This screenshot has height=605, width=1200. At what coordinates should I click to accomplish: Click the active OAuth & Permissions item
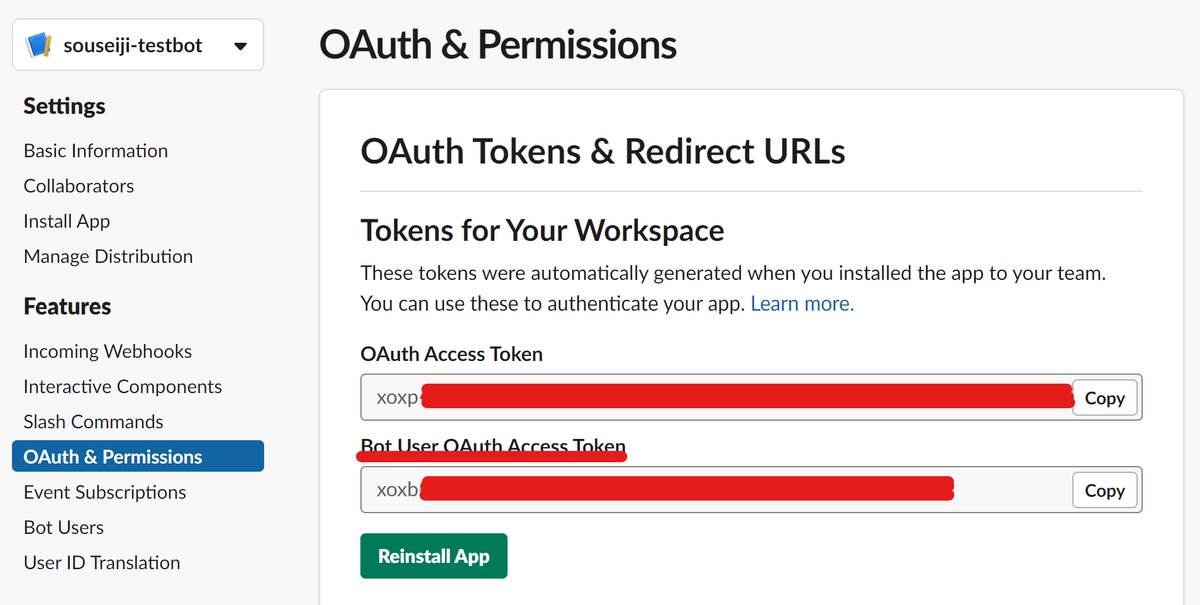tap(138, 456)
